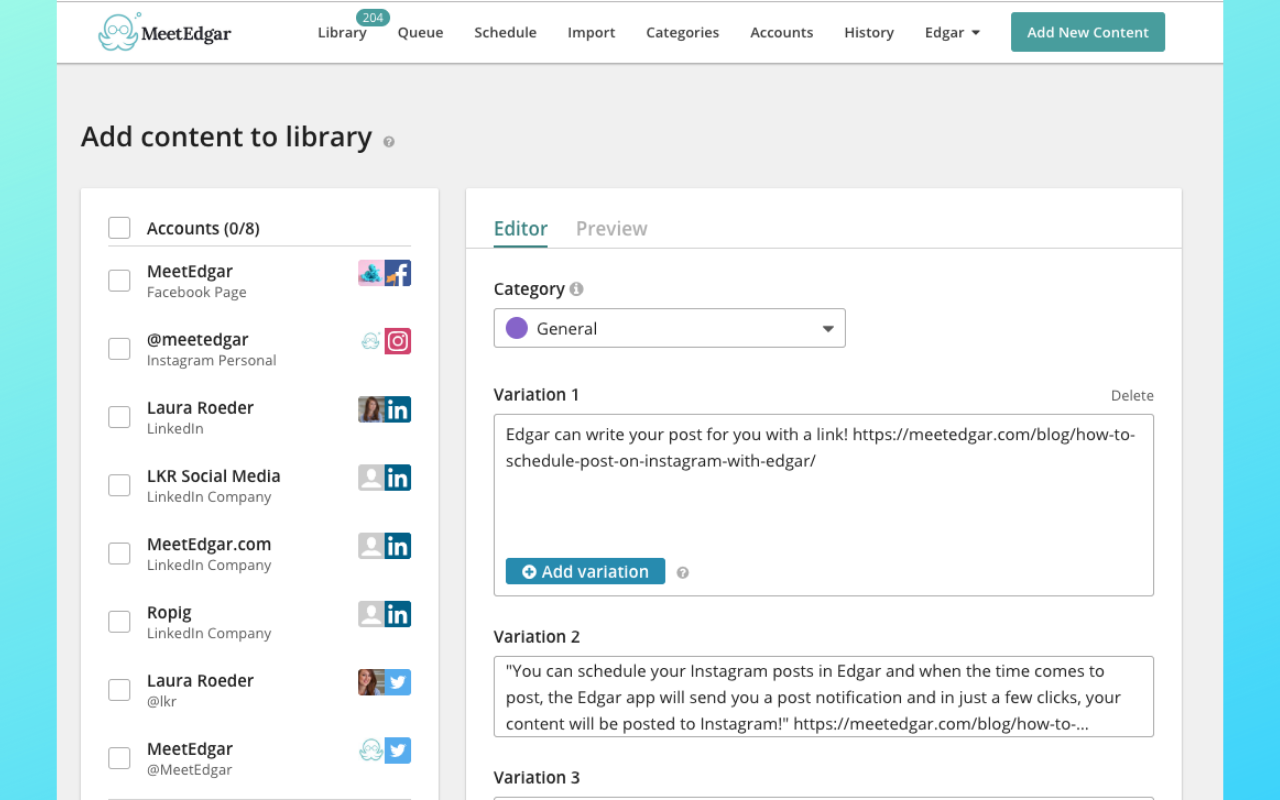Click the LKR Social Media account name

(x=214, y=476)
